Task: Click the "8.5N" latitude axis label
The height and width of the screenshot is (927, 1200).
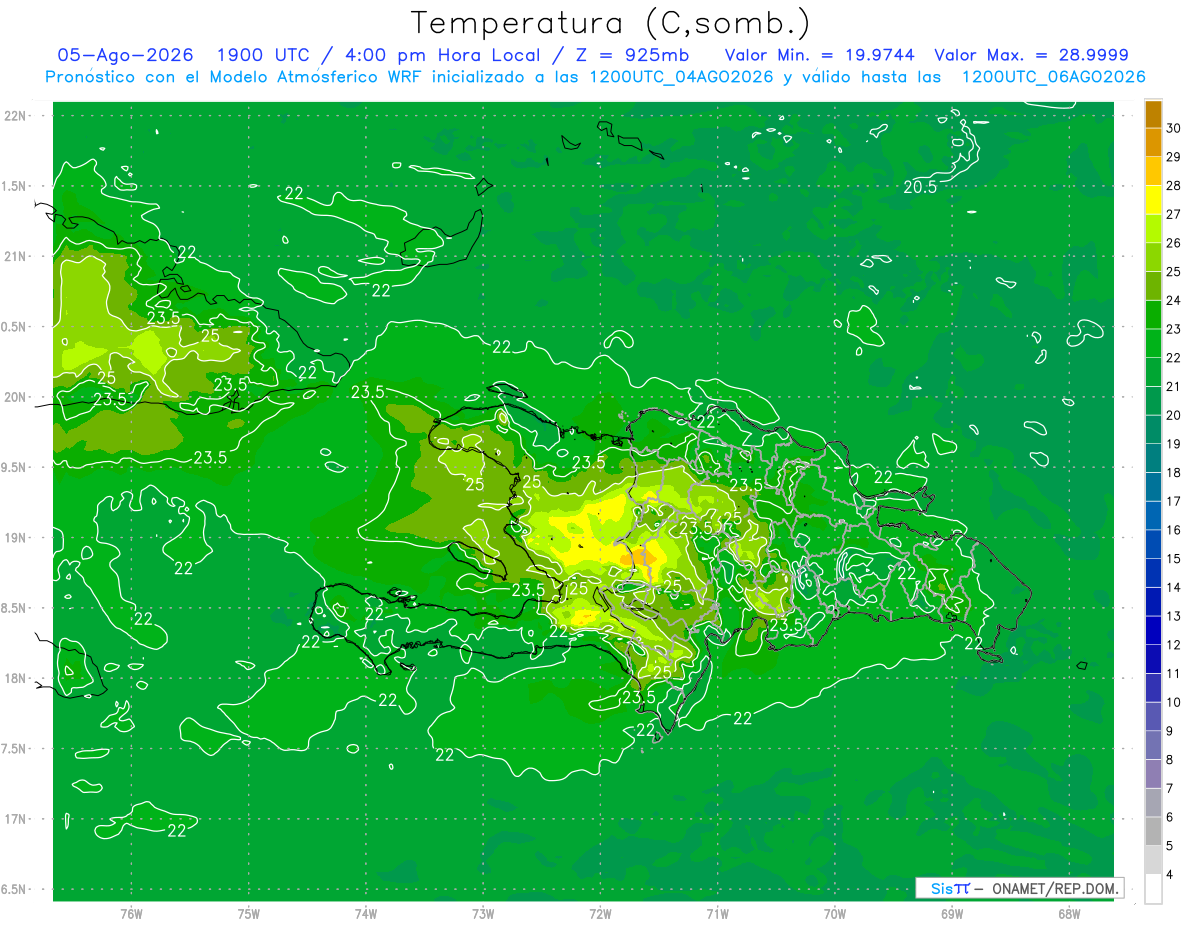Action: click(x=15, y=608)
